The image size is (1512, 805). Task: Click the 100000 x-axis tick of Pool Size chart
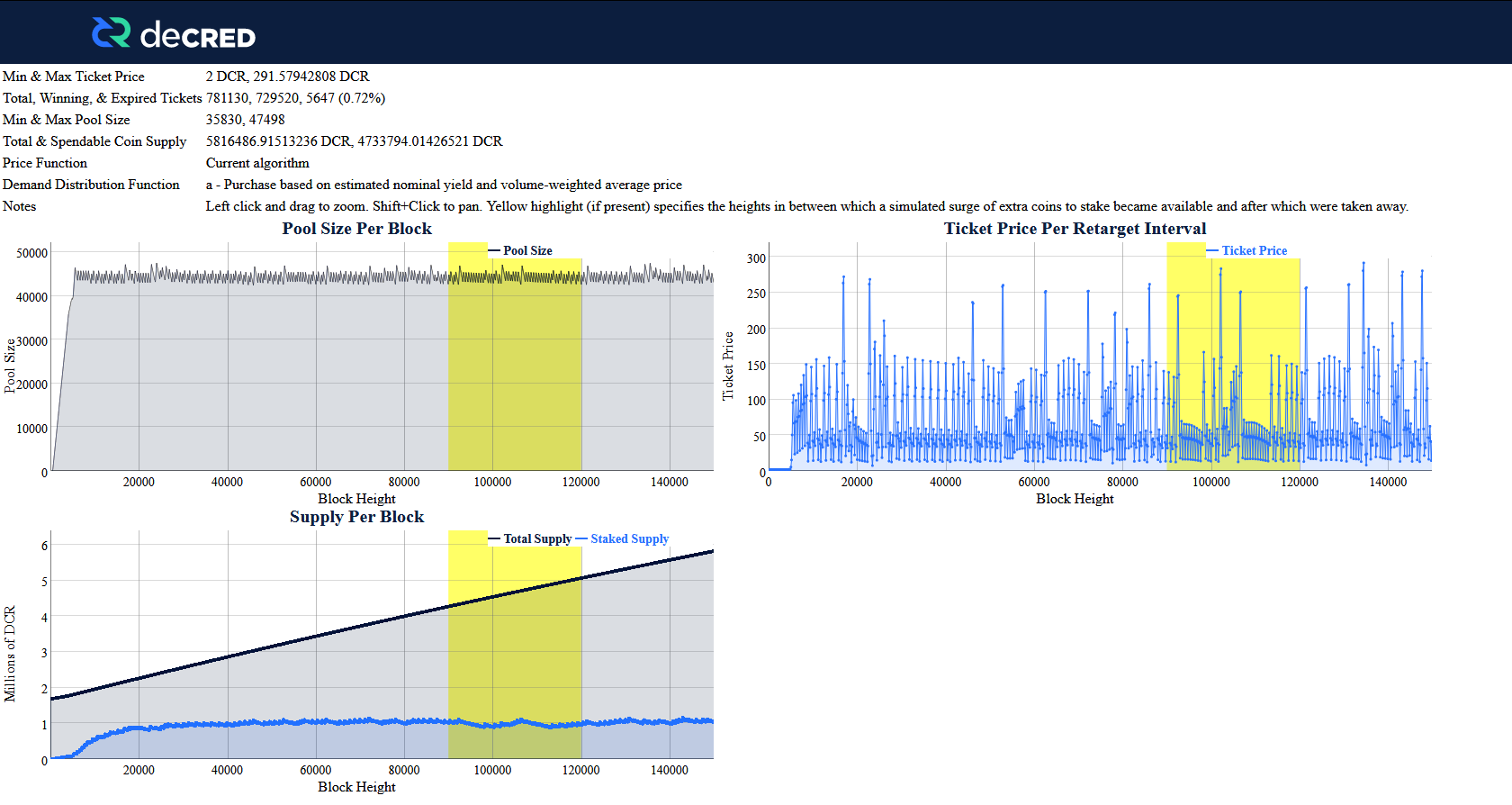pyautogui.click(x=493, y=482)
